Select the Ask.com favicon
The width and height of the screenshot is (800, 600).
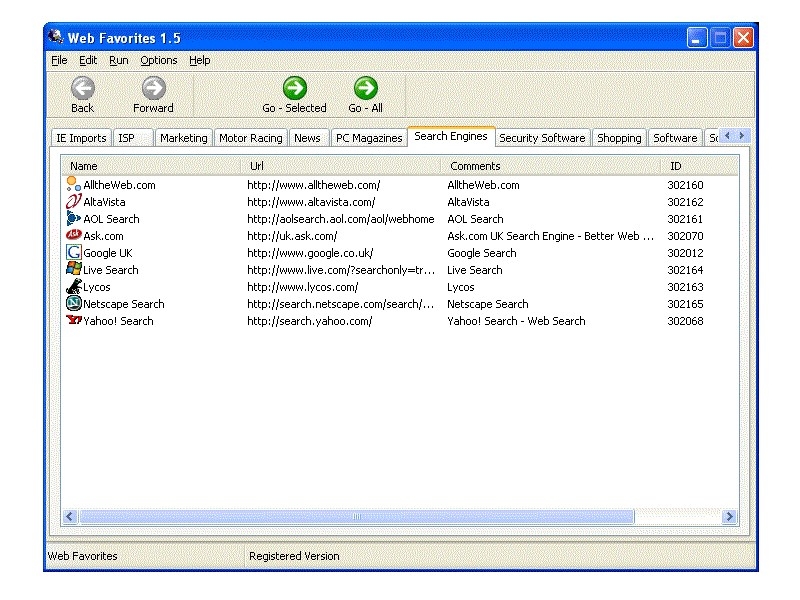(x=73, y=235)
